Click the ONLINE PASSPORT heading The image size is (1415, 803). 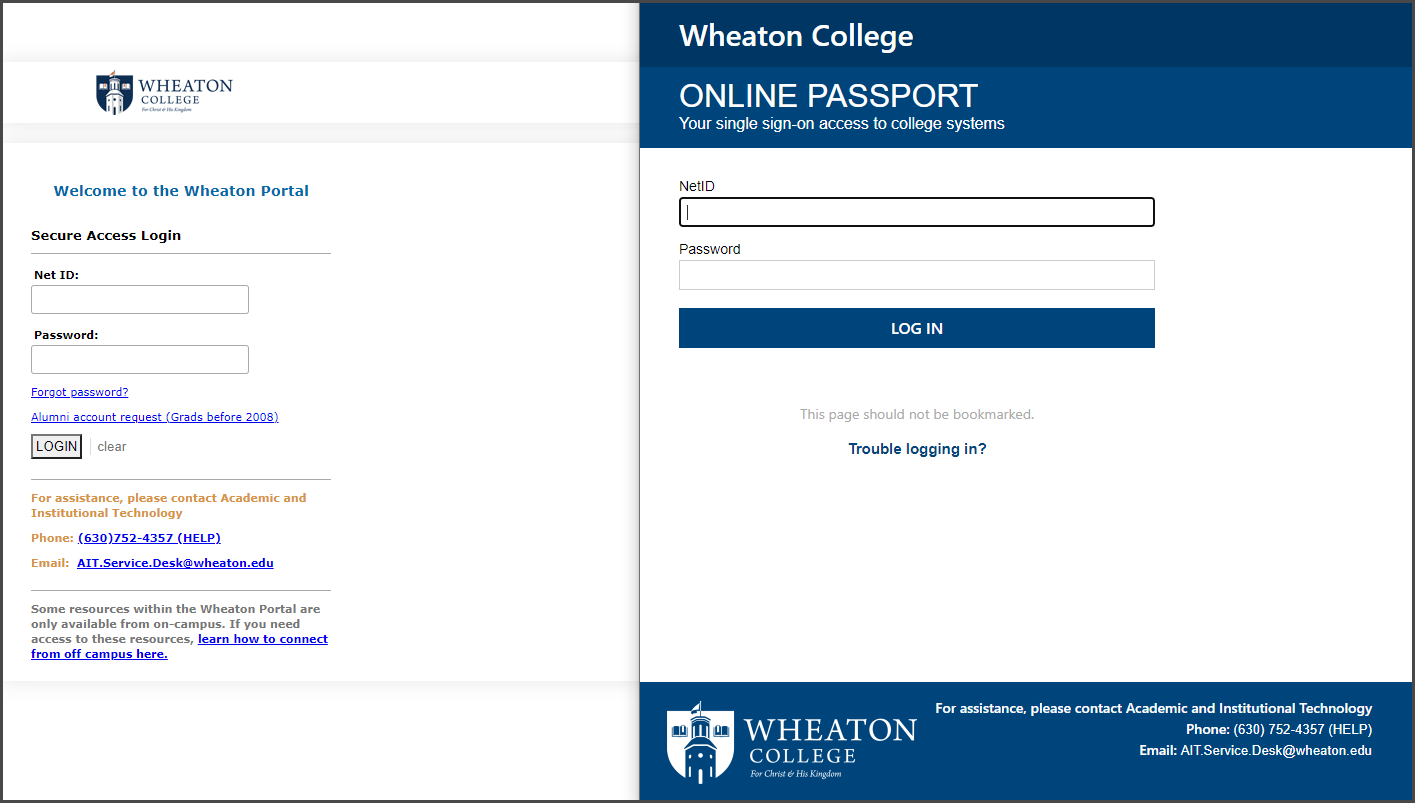tap(828, 96)
